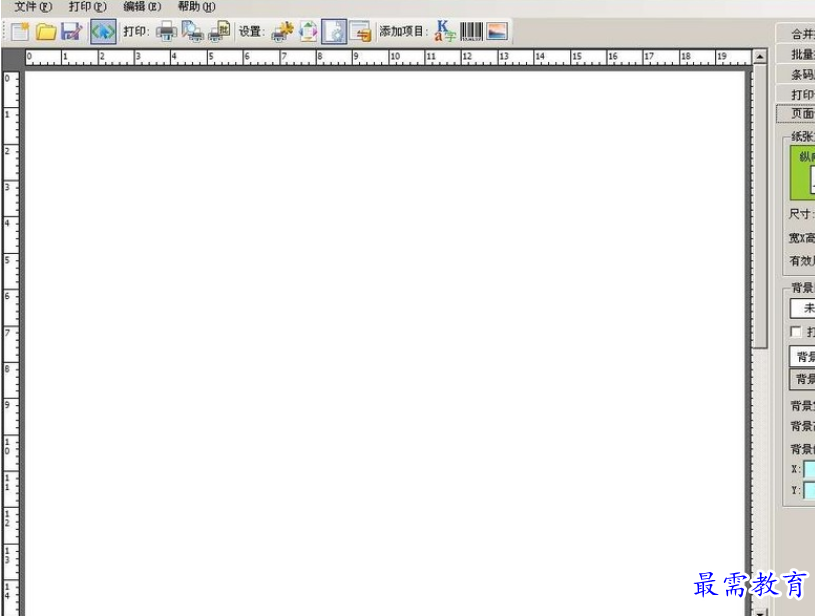Image resolution: width=815 pixels, height=616 pixels.
Task: Select the green portrait orientation box
Action: (803, 173)
